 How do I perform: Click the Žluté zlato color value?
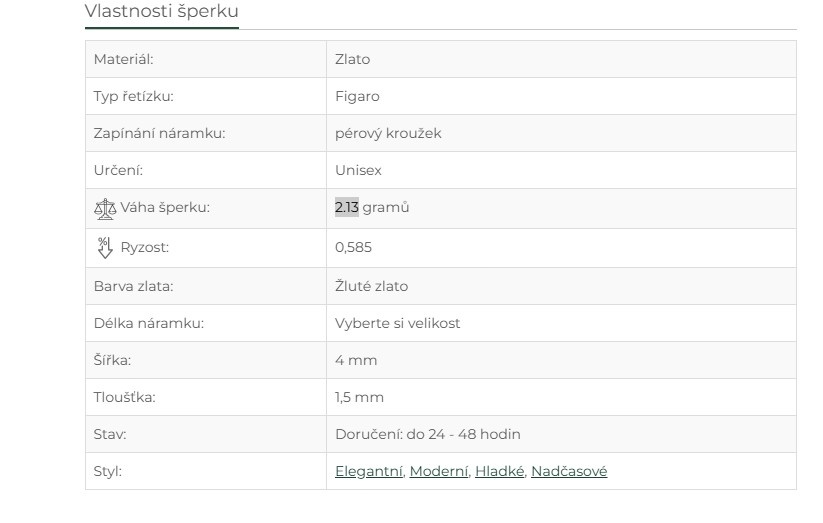[x=371, y=286]
